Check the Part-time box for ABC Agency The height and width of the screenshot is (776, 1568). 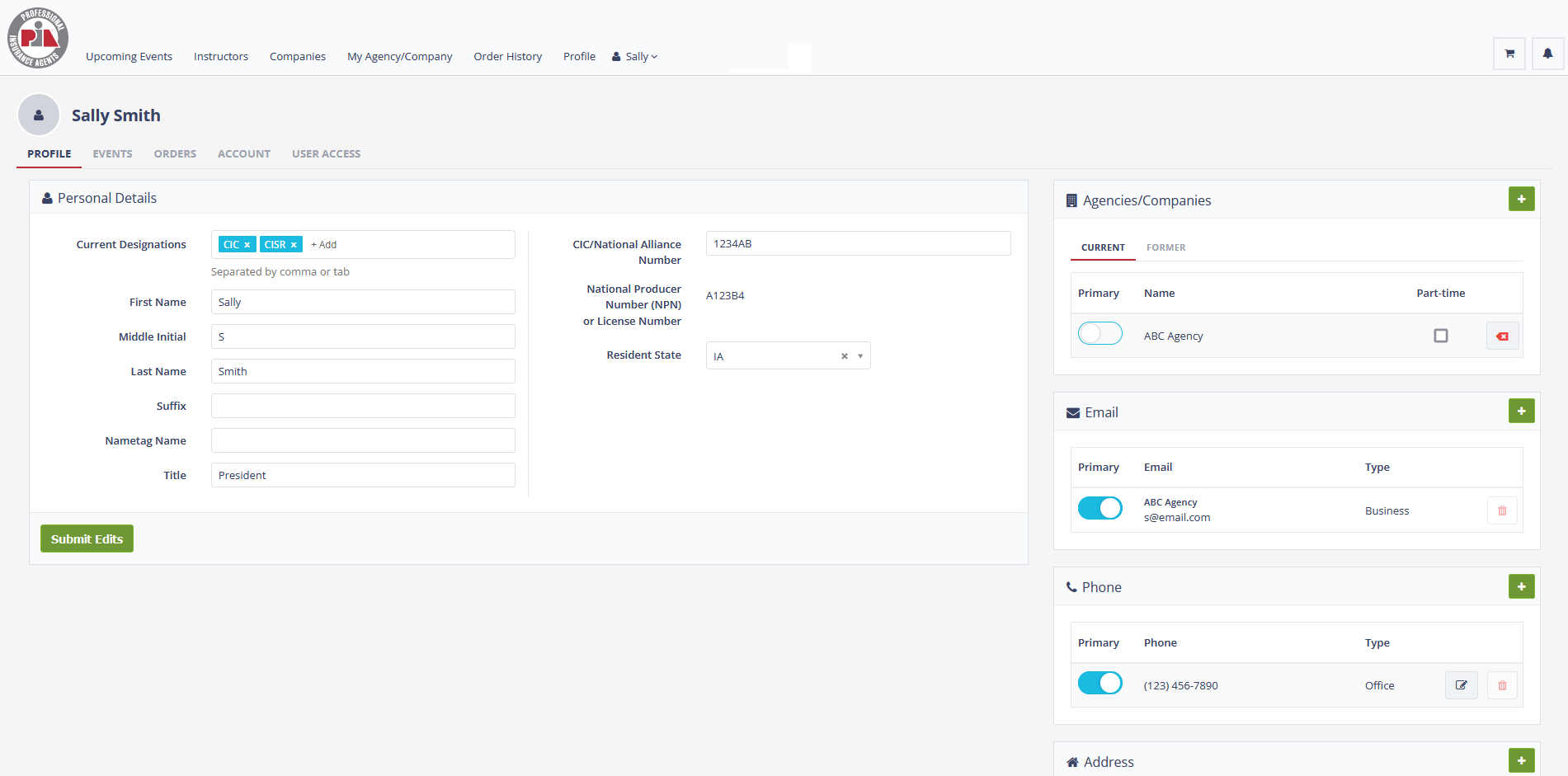pos(1440,336)
